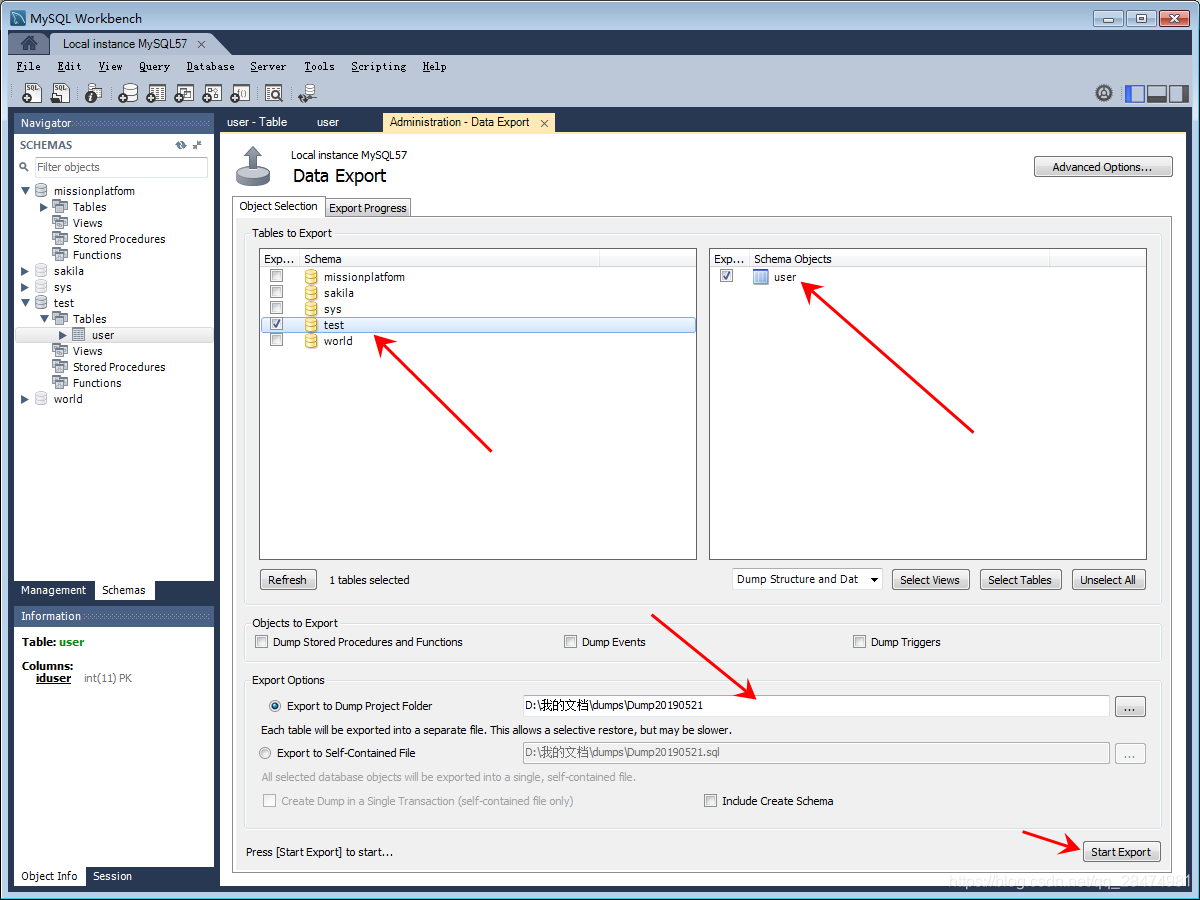This screenshot has width=1200, height=900.
Task: Select Export to Self-Contained File radio
Action: [265, 753]
